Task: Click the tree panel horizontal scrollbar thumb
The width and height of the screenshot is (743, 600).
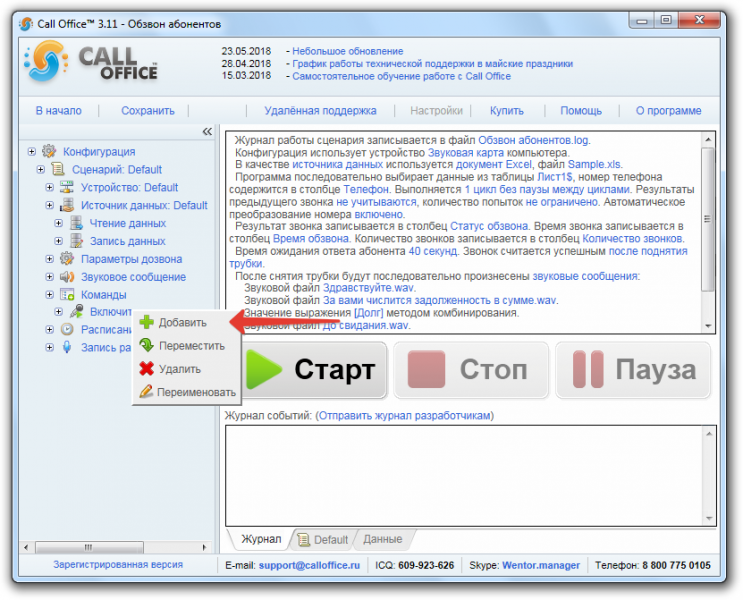Action: point(89,547)
